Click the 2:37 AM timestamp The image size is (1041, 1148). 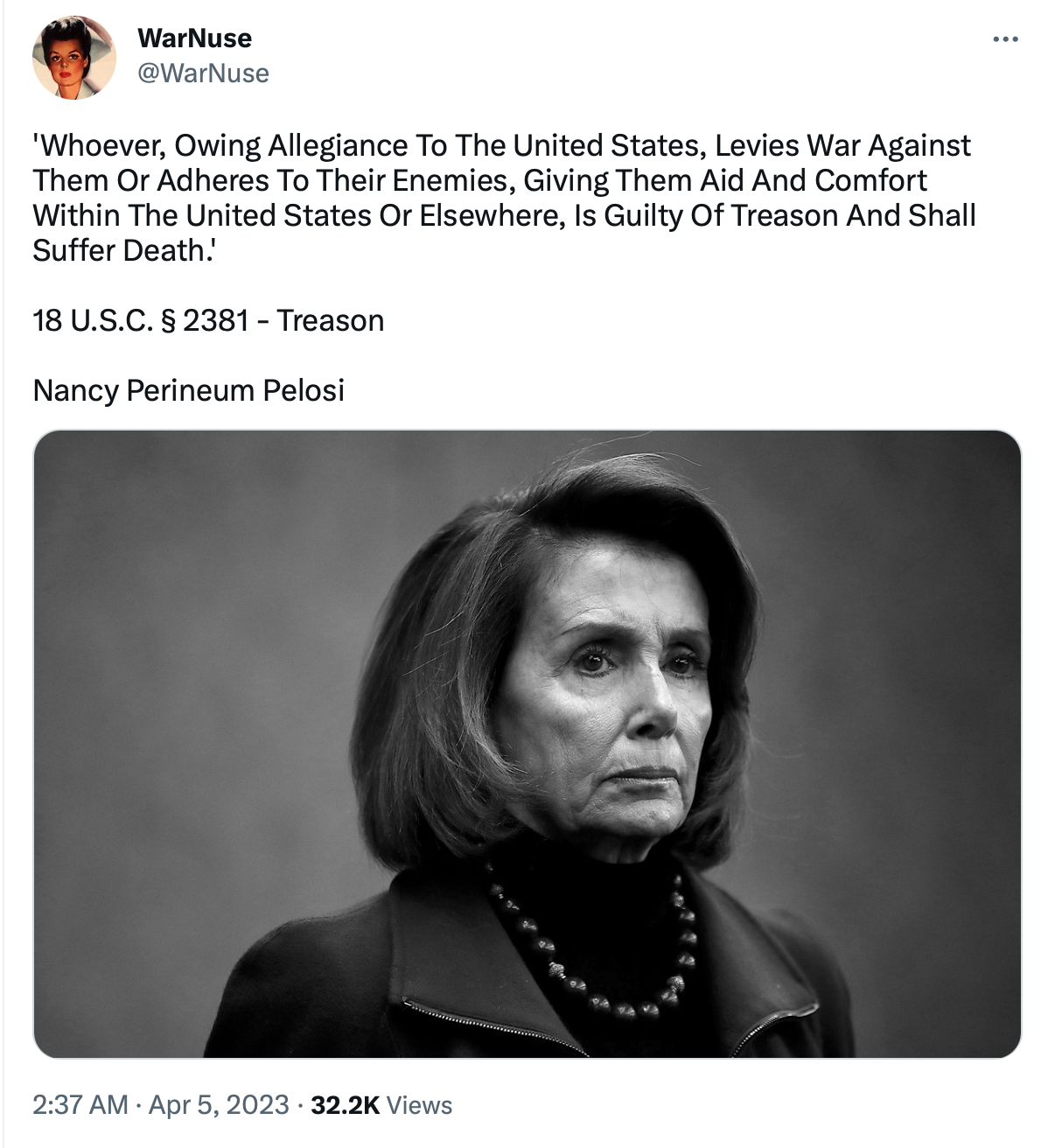tap(80, 1104)
